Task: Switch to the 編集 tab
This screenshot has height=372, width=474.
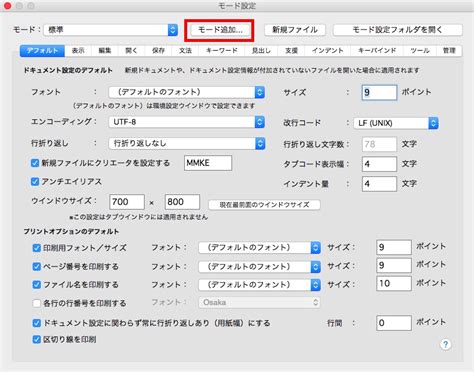Action: coord(105,51)
